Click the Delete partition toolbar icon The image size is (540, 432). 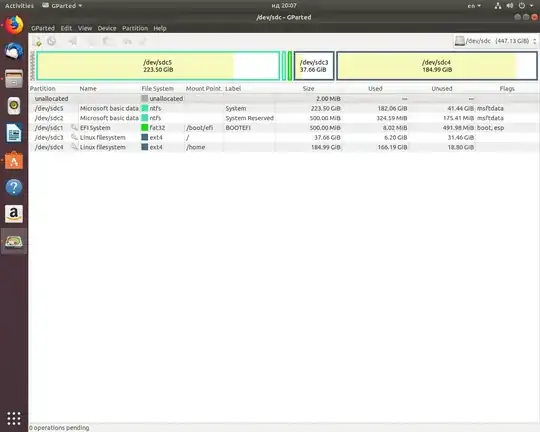click(52, 41)
